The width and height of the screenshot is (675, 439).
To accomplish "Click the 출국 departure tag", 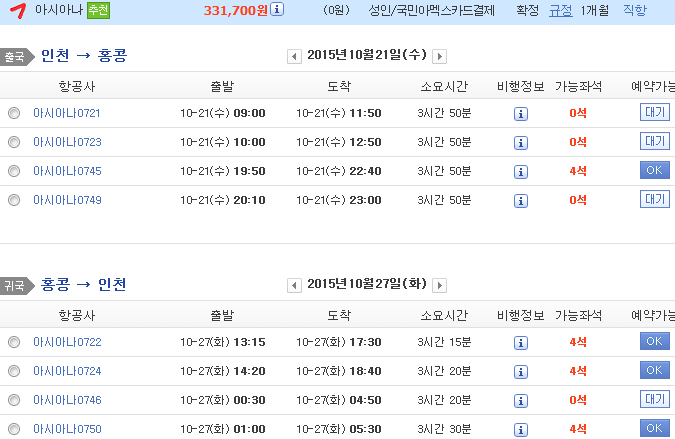I will [x=15, y=57].
